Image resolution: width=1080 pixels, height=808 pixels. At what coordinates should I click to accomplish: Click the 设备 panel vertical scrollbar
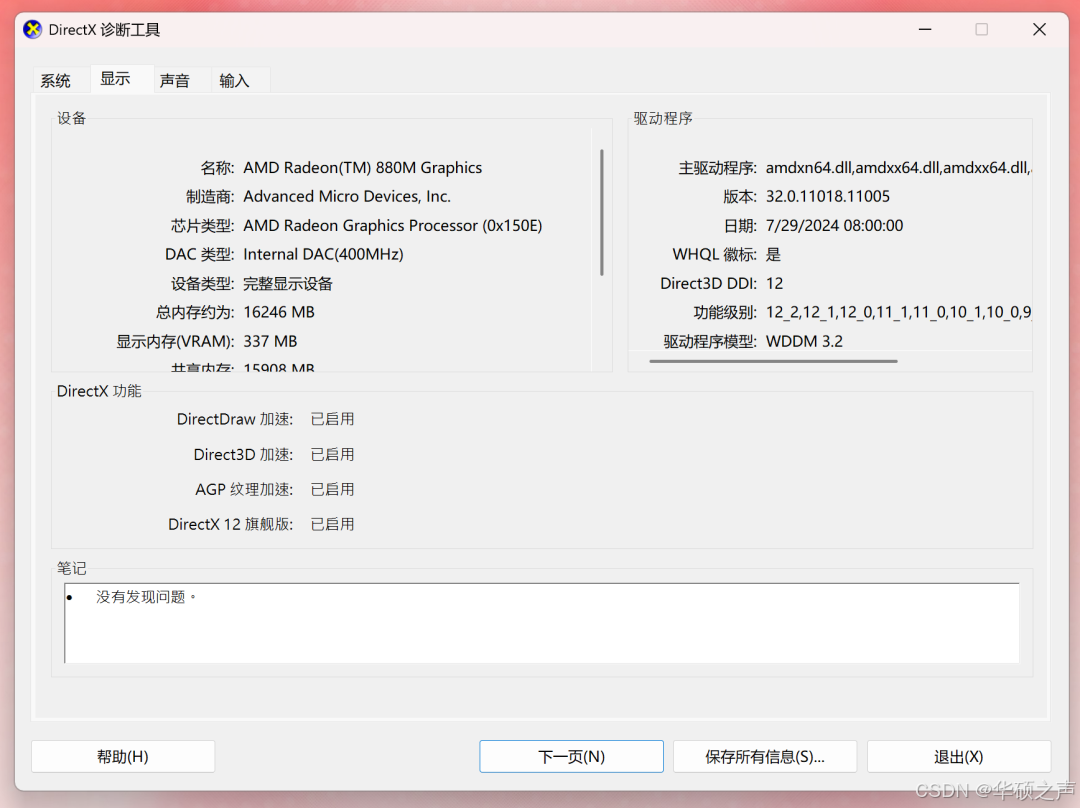tap(601, 212)
